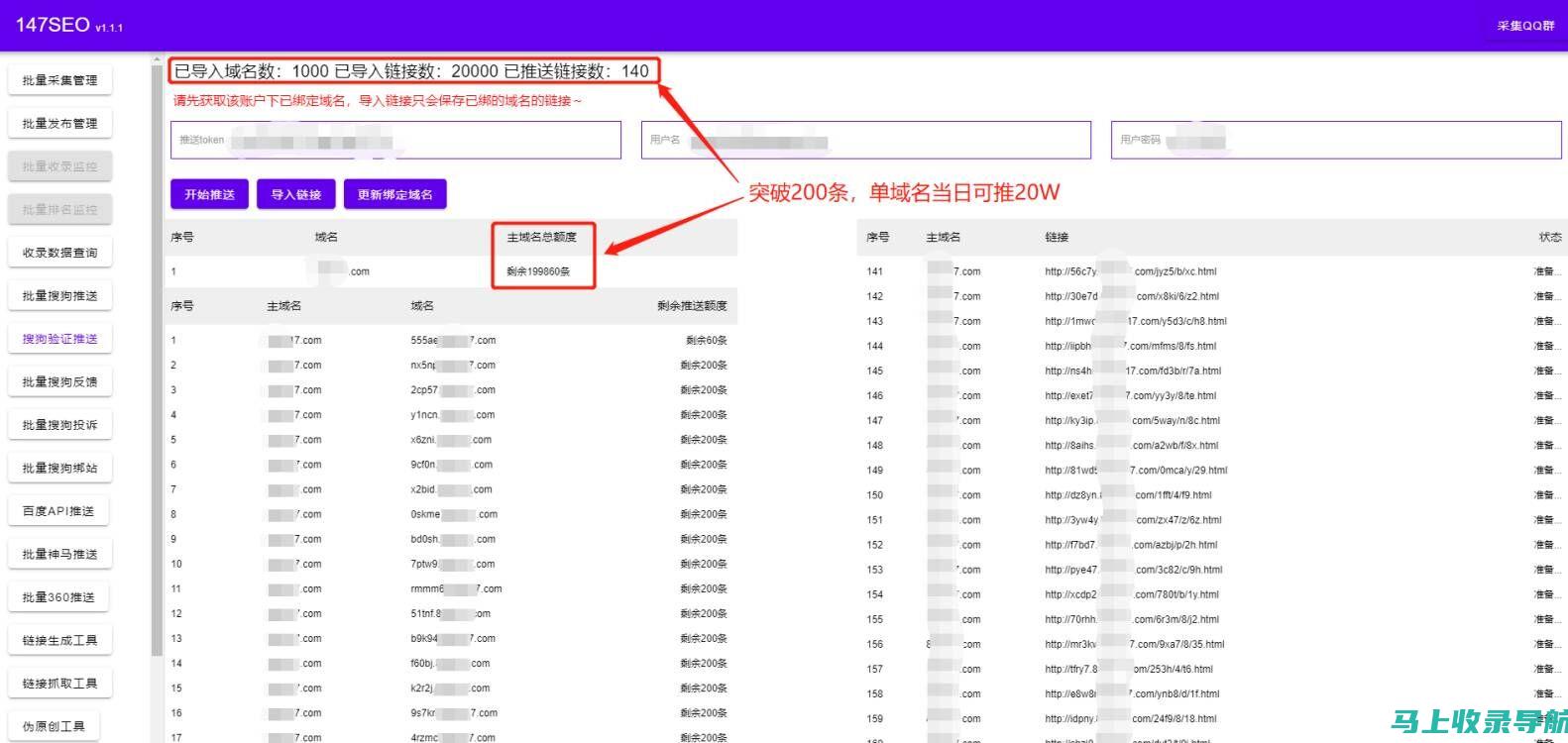Select the greyed 批量排名监控 sidebar item
Image resolution: width=1568 pixels, height=743 pixels.
pos(59,210)
